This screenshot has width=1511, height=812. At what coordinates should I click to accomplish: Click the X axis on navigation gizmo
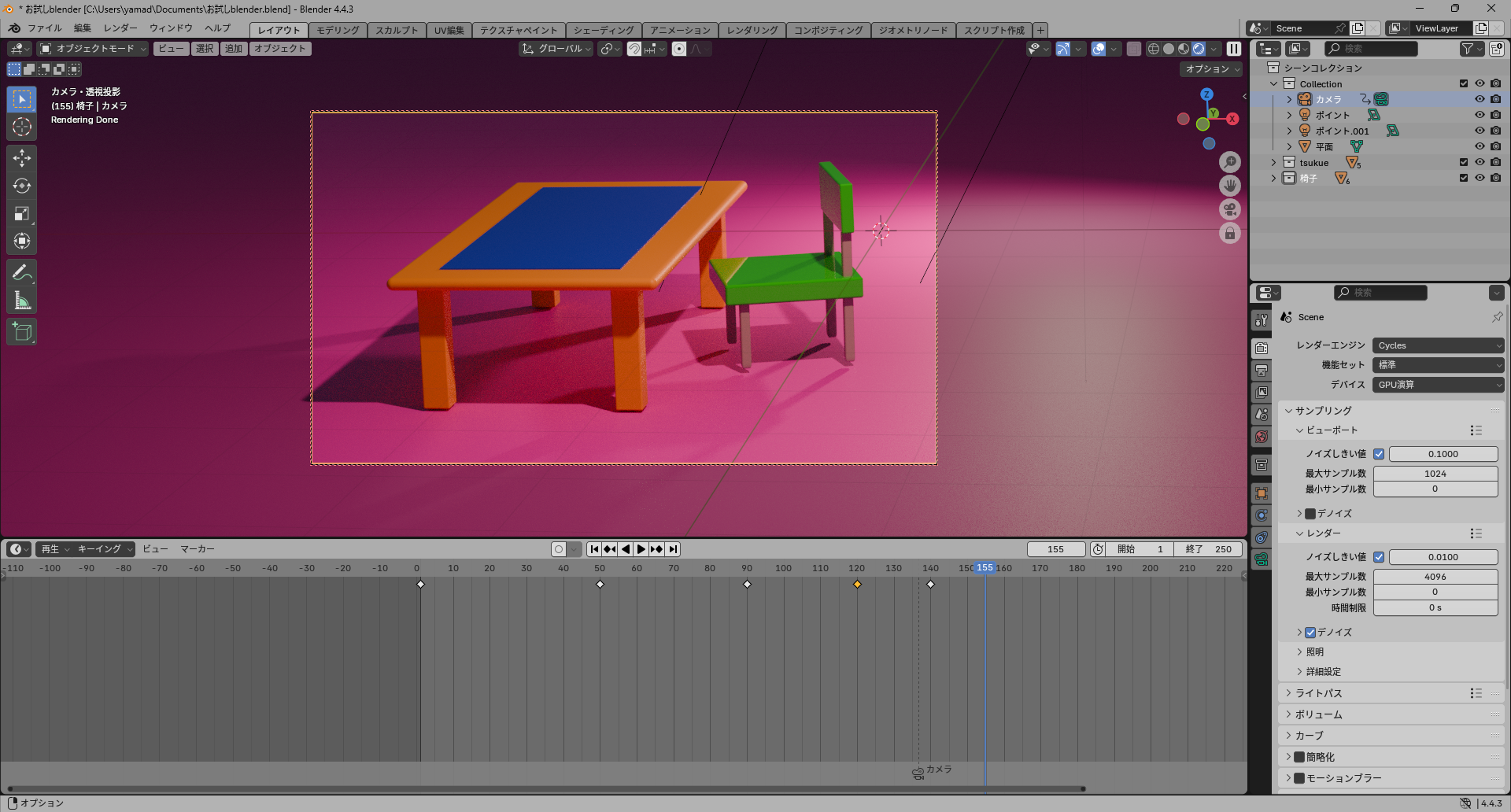click(1232, 119)
